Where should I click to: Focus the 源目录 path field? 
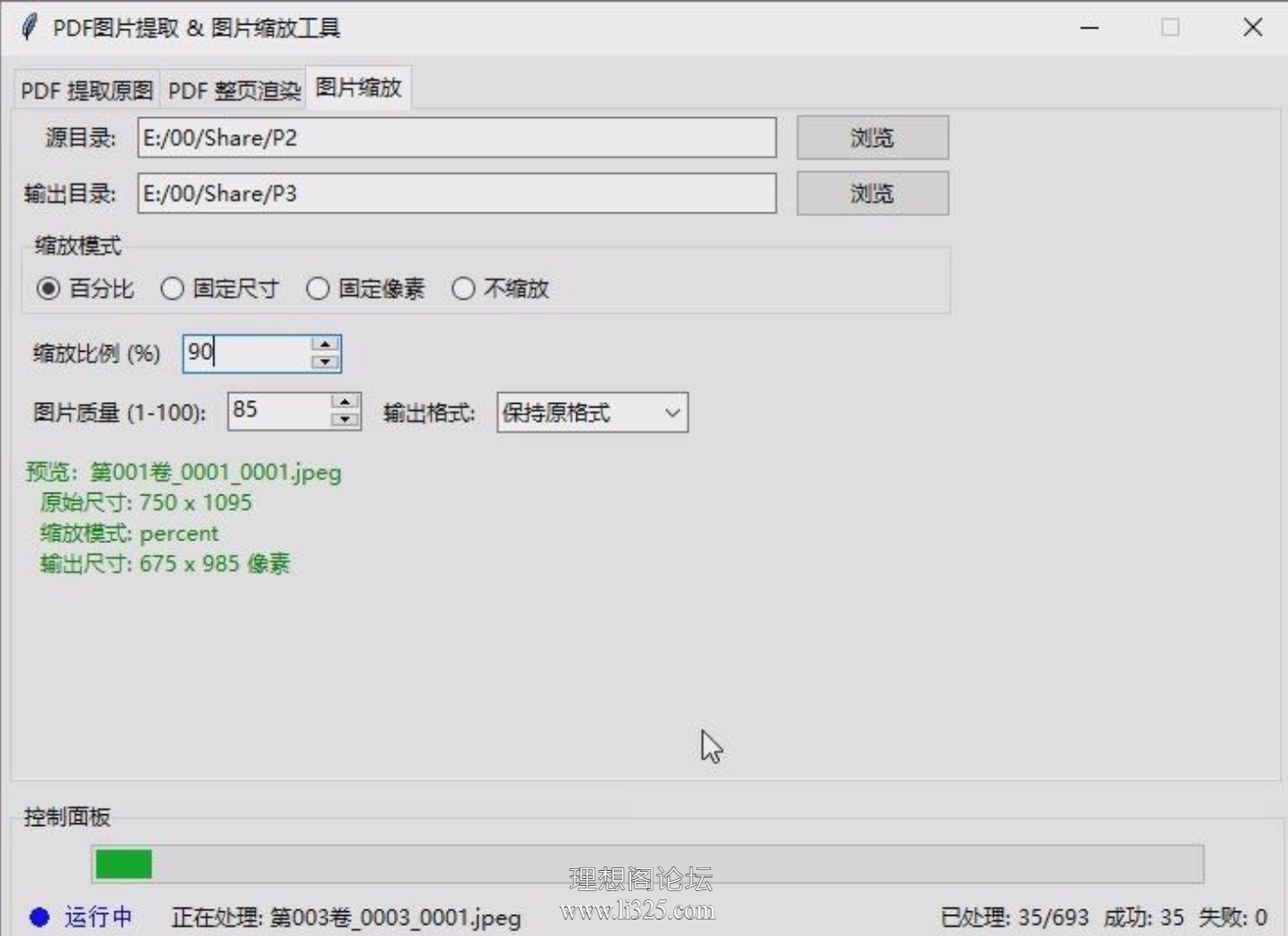[x=457, y=137]
